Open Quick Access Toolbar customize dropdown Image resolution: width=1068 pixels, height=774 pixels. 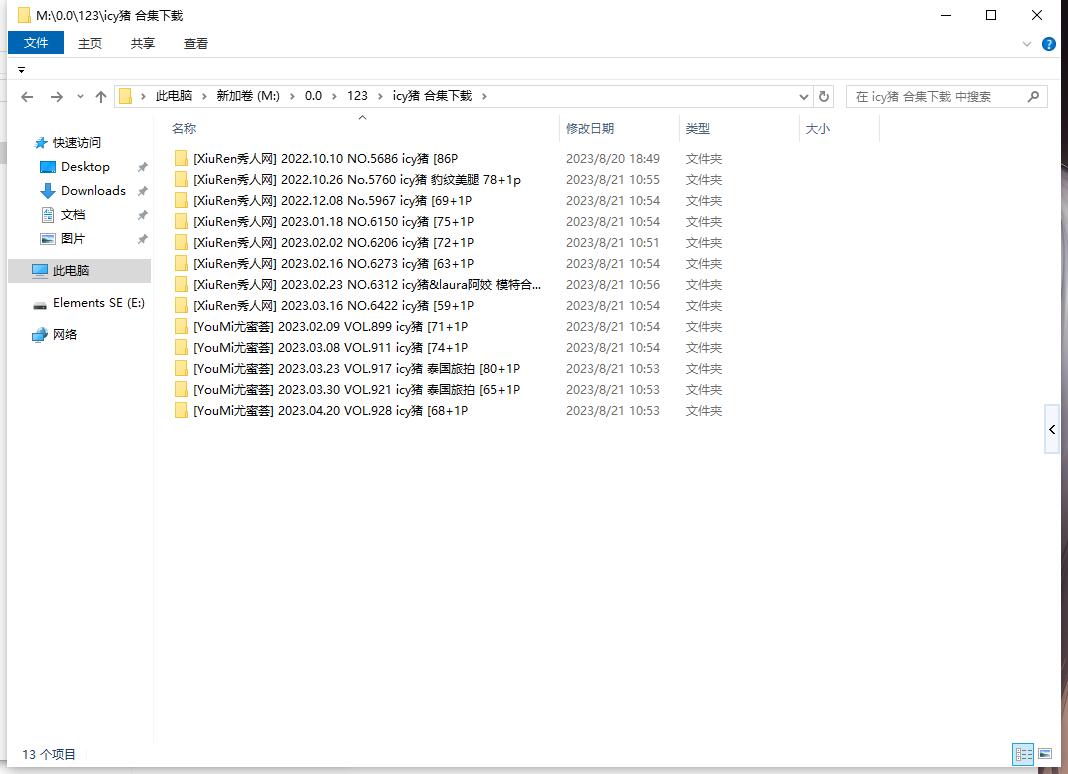point(21,70)
